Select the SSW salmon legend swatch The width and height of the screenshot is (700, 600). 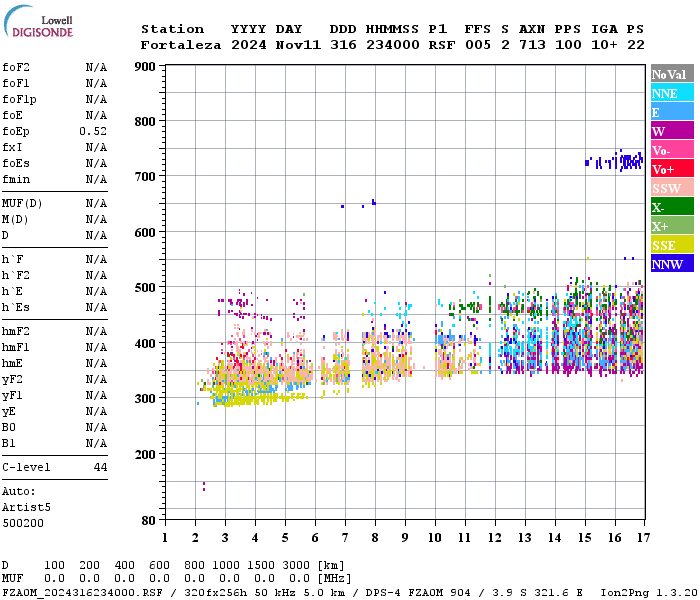[672, 188]
